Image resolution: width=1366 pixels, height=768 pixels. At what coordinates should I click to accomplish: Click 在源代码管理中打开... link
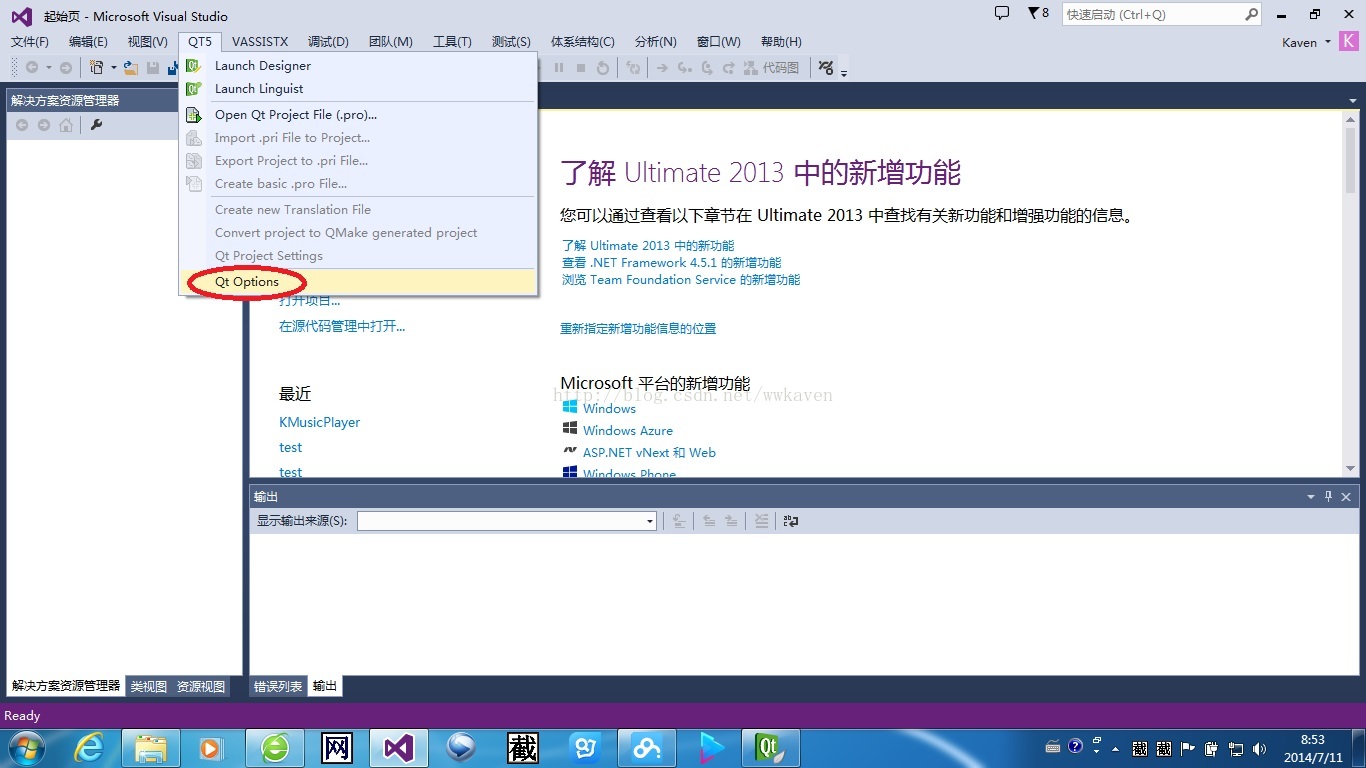(342, 326)
